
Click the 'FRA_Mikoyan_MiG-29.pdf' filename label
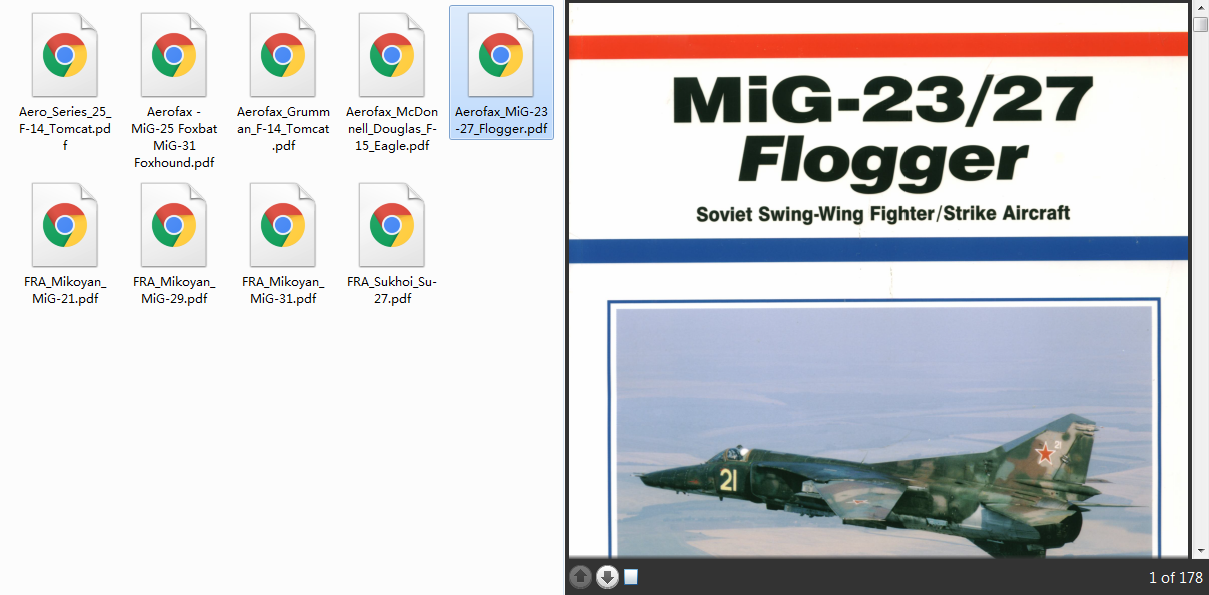coord(174,290)
